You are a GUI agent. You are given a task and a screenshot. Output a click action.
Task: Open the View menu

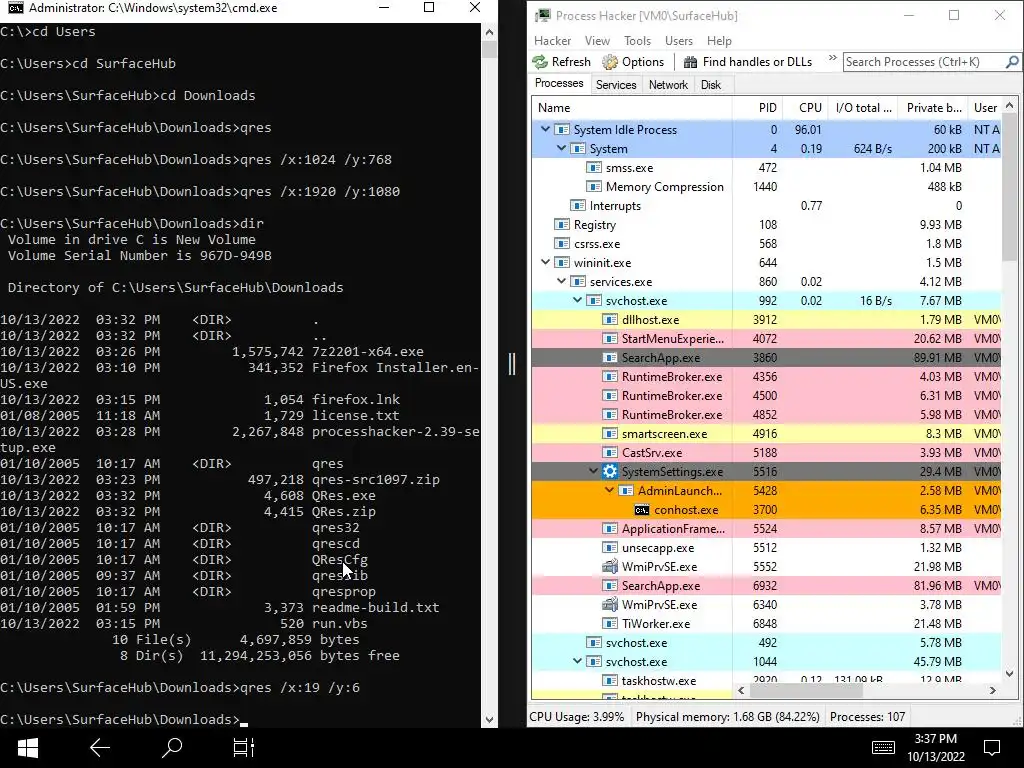coord(597,40)
